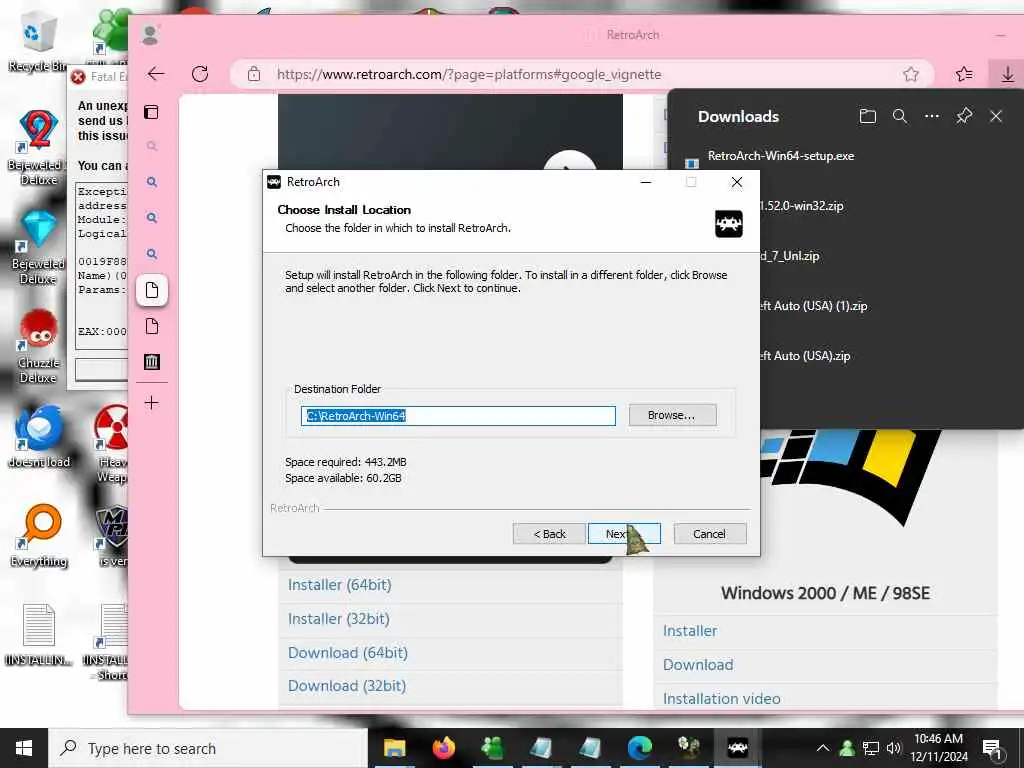Click the taskbar search box
This screenshot has height=768, width=1024.
pos(209,748)
